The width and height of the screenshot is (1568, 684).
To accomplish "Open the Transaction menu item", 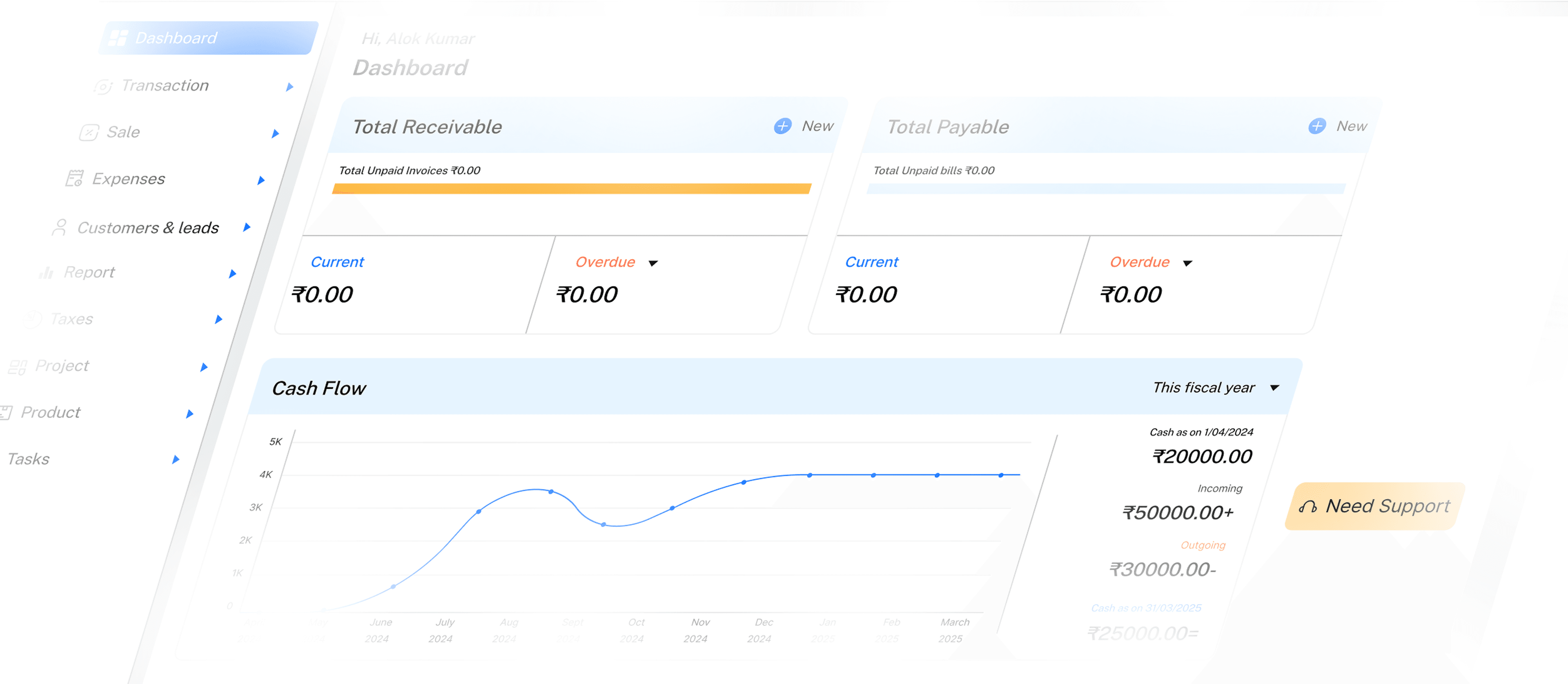I will [165, 85].
